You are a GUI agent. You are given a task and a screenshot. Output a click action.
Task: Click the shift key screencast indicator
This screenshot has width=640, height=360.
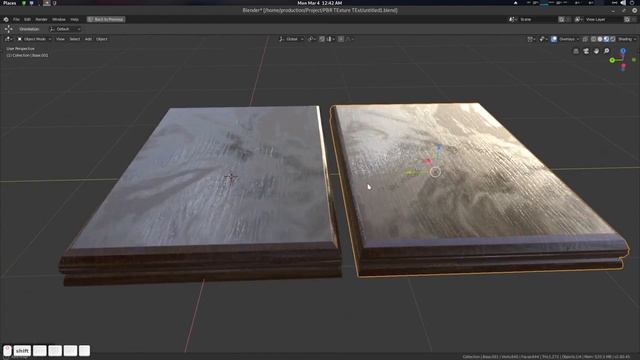click(22, 351)
